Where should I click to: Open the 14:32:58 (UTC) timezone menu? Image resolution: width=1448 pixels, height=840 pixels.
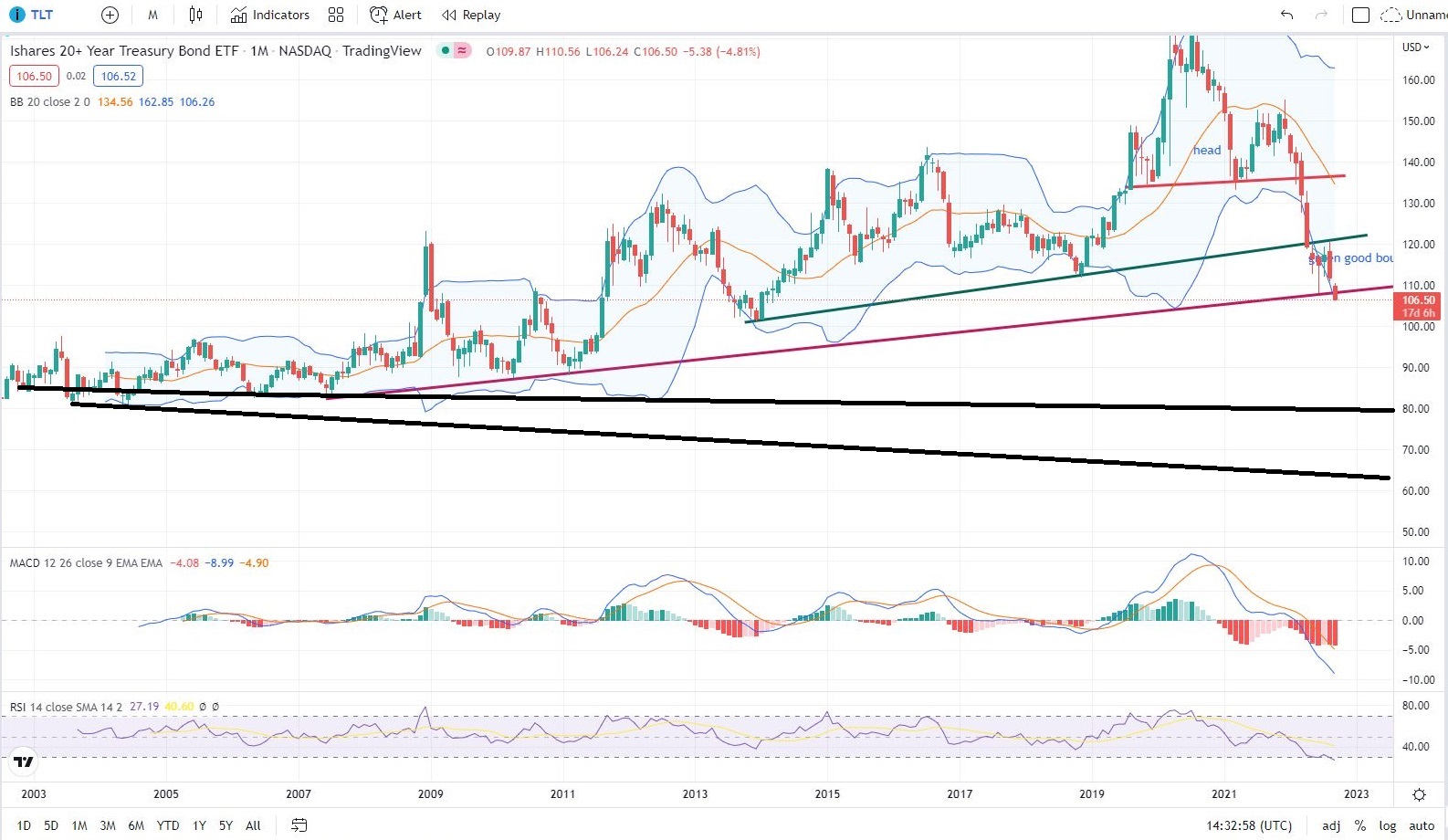[x=1249, y=825]
